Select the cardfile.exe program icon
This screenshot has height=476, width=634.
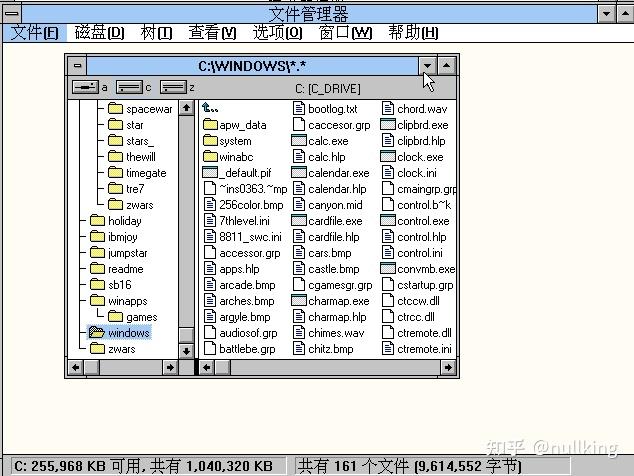[x=299, y=220]
